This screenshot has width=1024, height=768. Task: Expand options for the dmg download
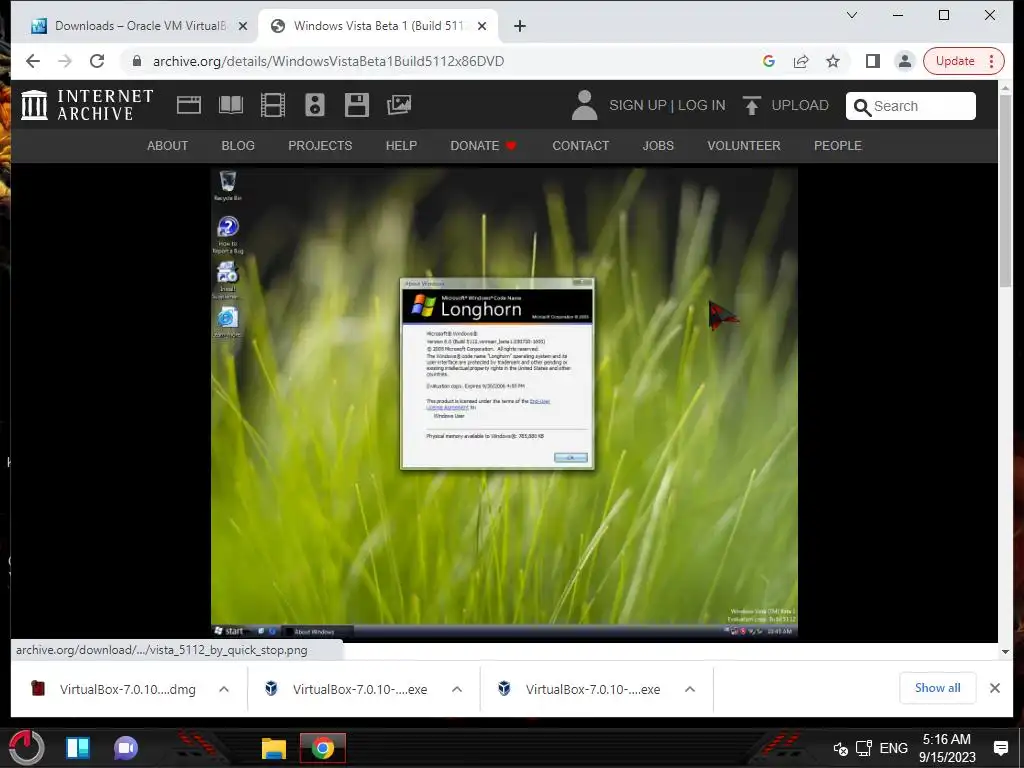click(223, 689)
